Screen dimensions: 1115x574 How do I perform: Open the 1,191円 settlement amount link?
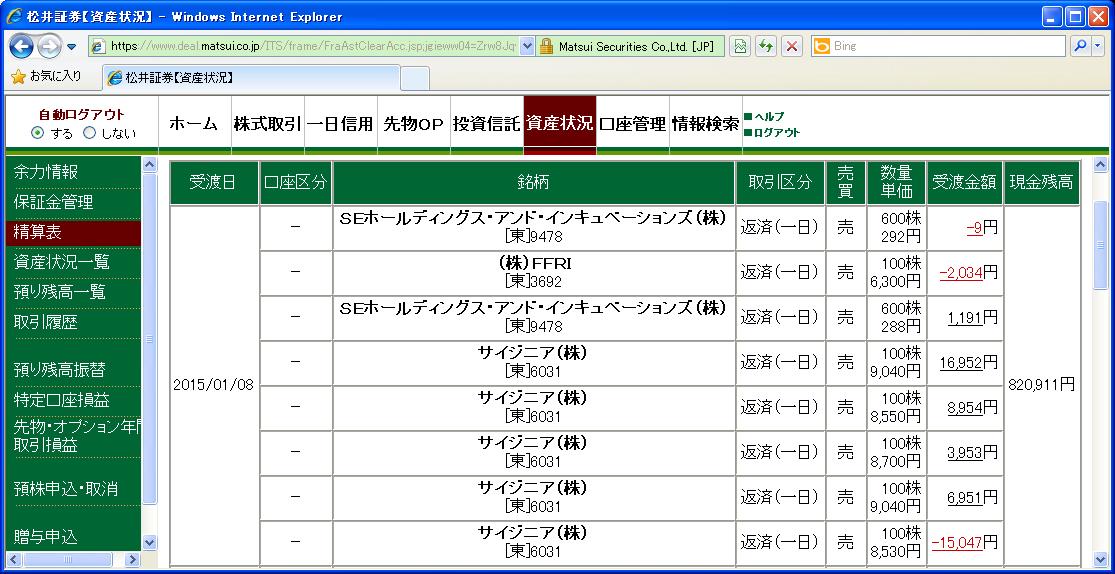point(965,317)
